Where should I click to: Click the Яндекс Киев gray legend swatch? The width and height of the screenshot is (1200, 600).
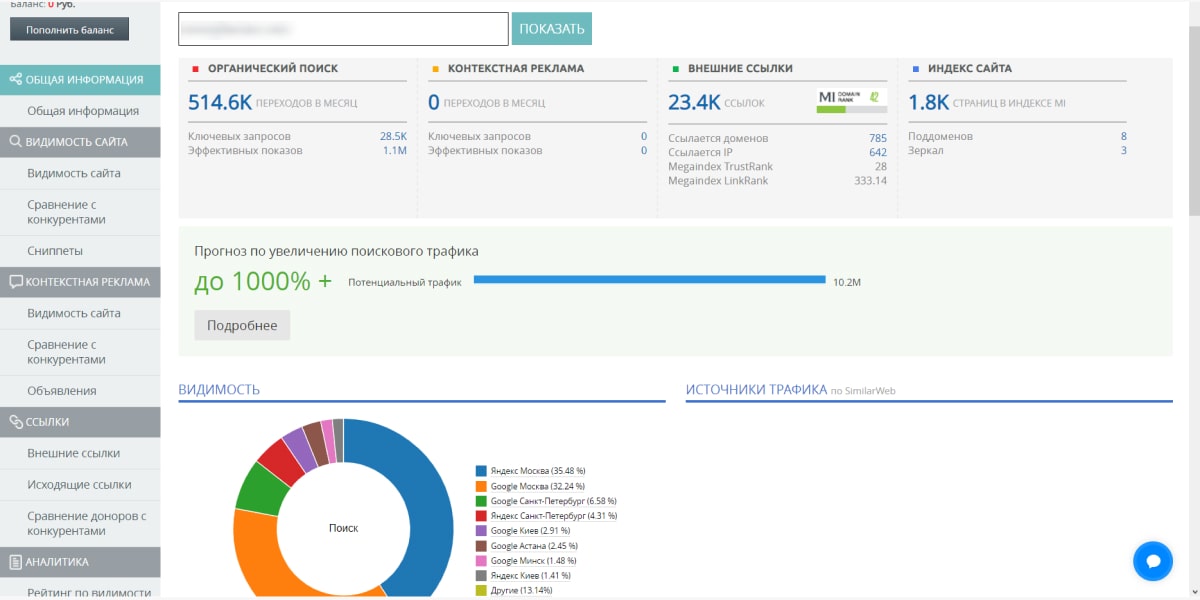481,576
